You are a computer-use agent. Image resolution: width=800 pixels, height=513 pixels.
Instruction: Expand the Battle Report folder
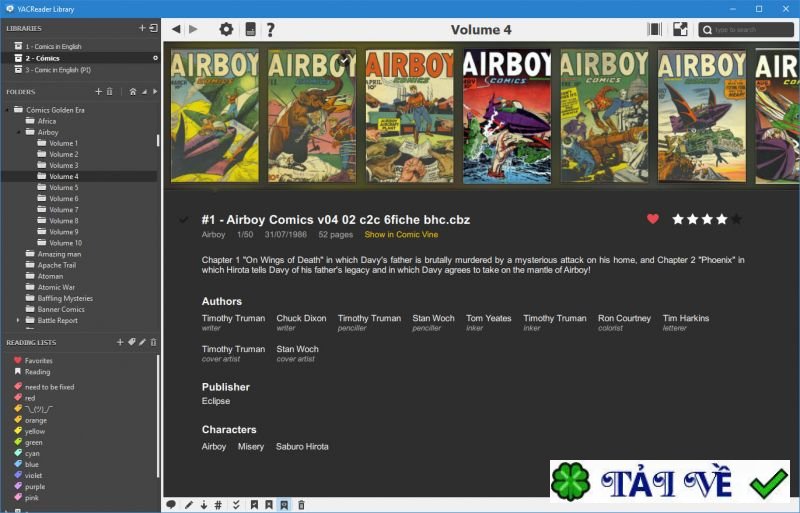(18, 320)
